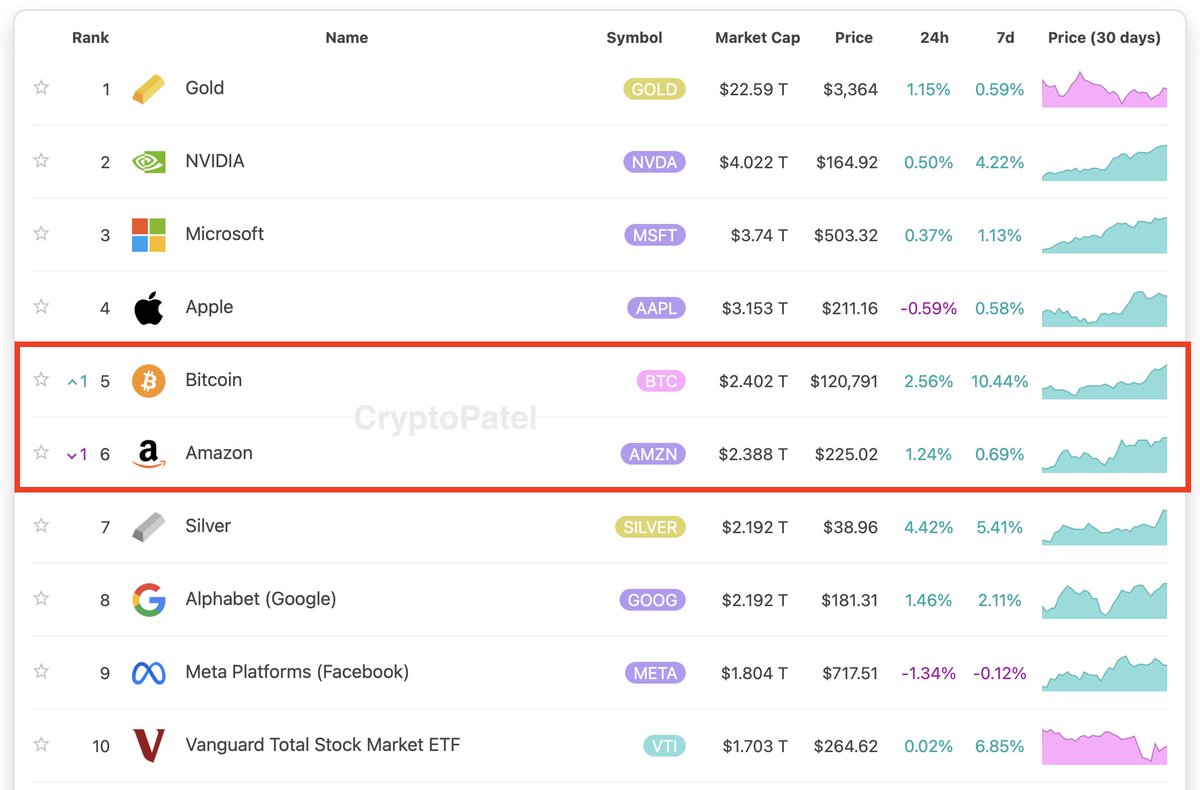
Task: Star Vanguard Total Stock Market ETF
Action: 41,745
